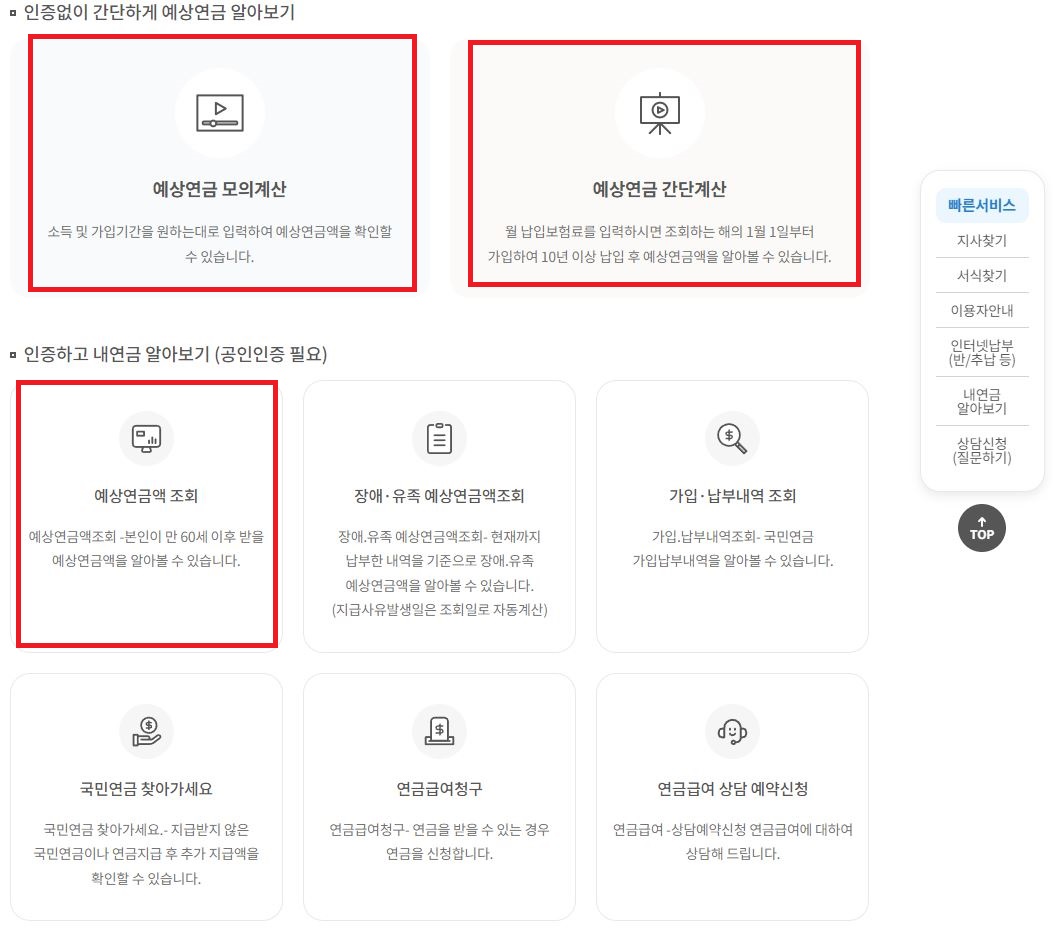Click the 연금급여 상담 예약신청 headset icon

(732, 730)
